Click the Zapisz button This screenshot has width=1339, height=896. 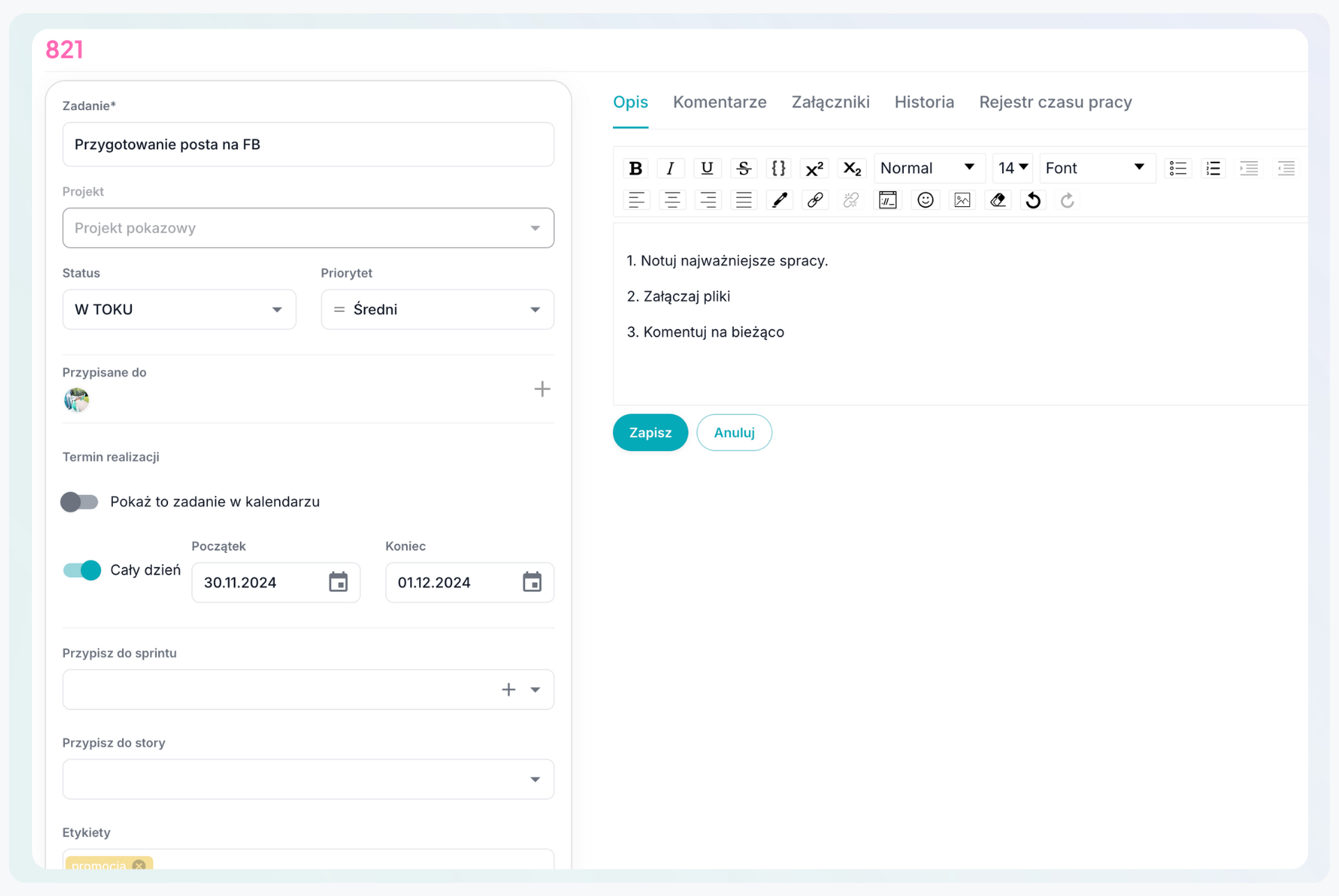click(650, 433)
